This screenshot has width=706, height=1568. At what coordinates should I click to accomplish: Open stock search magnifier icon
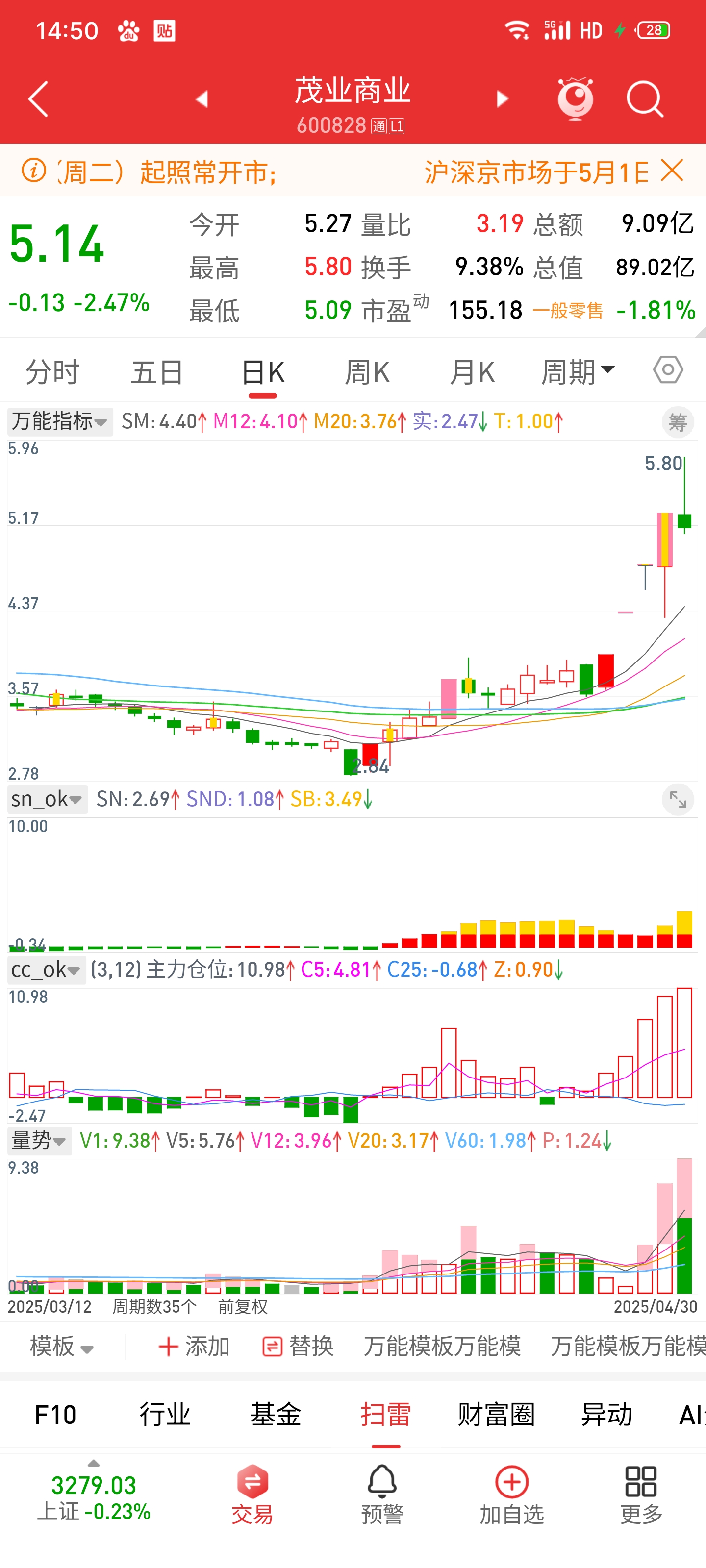[x=645, y=98]
